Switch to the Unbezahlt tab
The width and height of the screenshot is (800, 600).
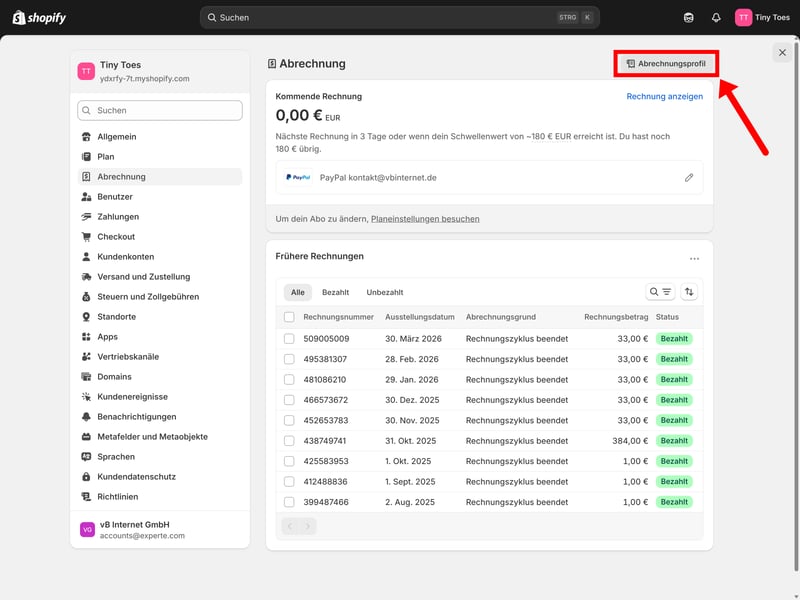point(384,292)
